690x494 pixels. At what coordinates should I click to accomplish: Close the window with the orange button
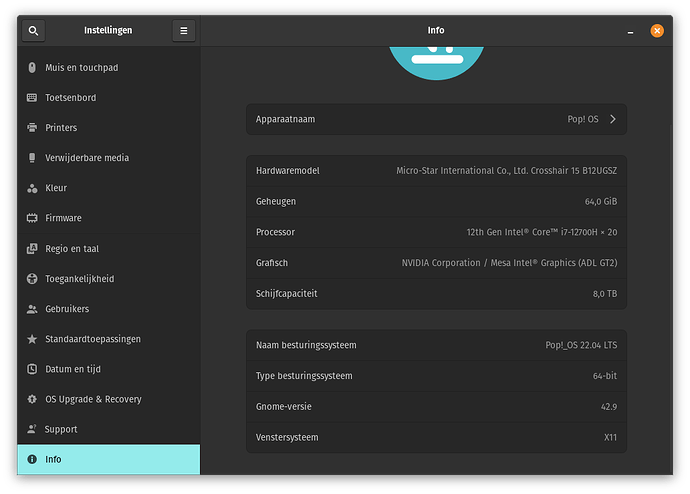(657, 31)
